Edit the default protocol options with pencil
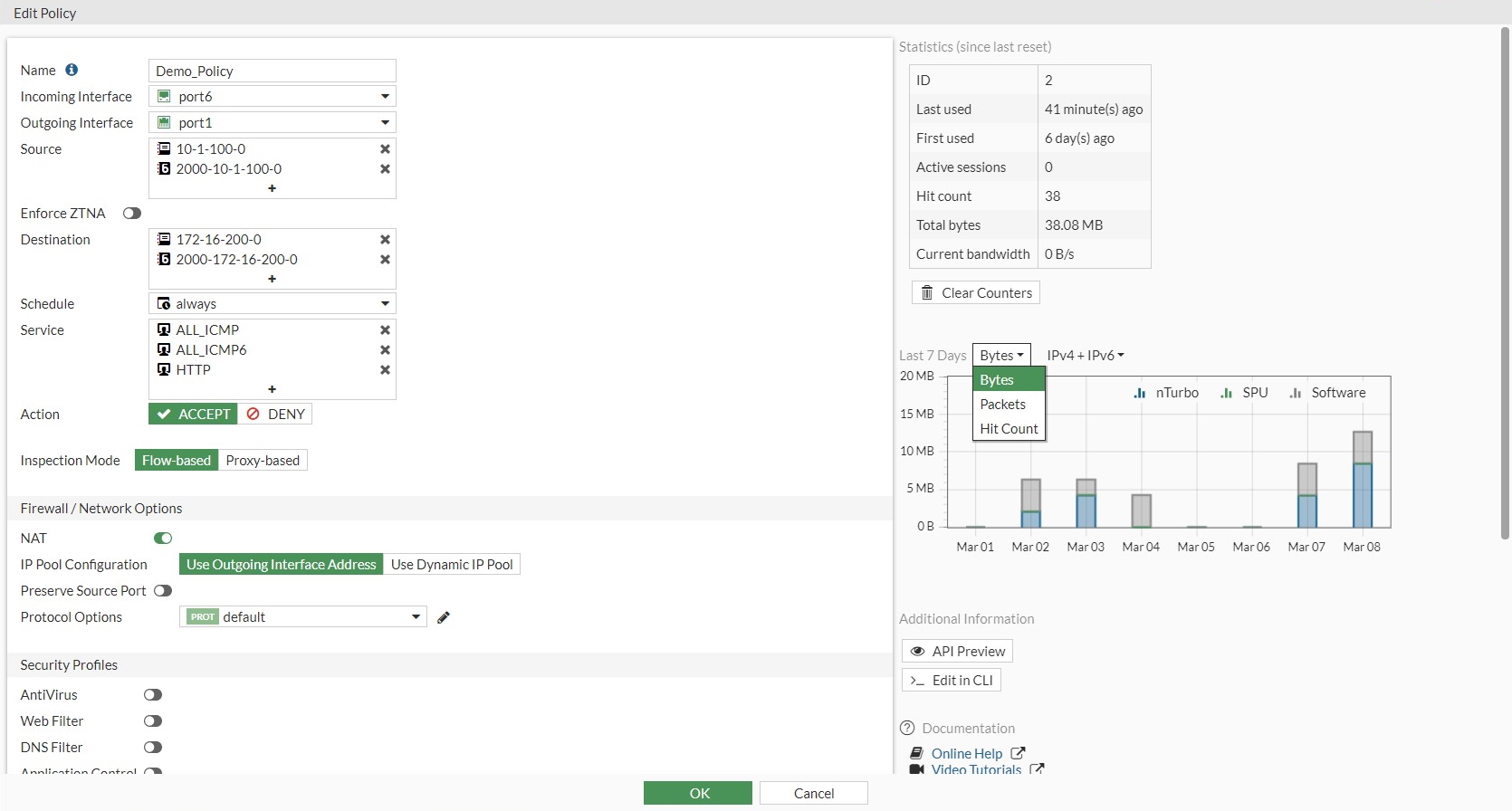The height and width of the screenshot is (811, 1512). click(x=444, y=617)
